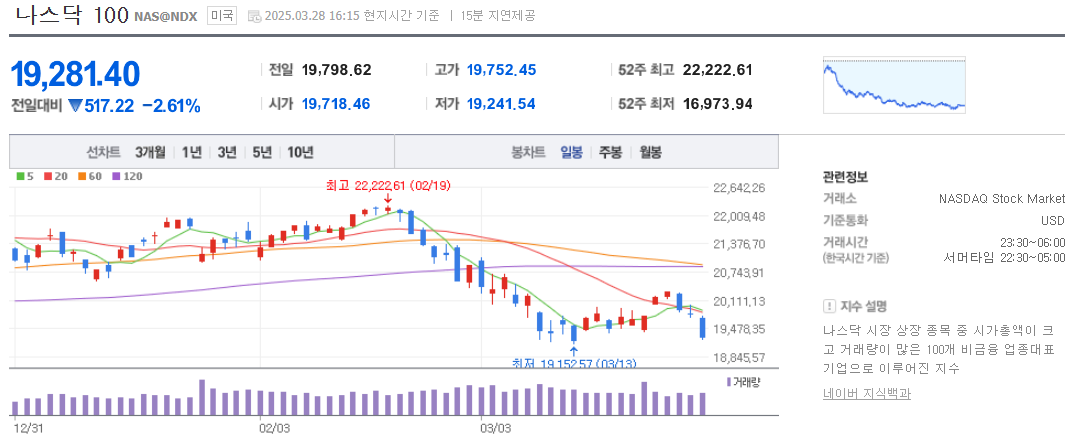1082x436 pixels.
Task: Click the last blue candlestick on chart
Action: point(702,328)
